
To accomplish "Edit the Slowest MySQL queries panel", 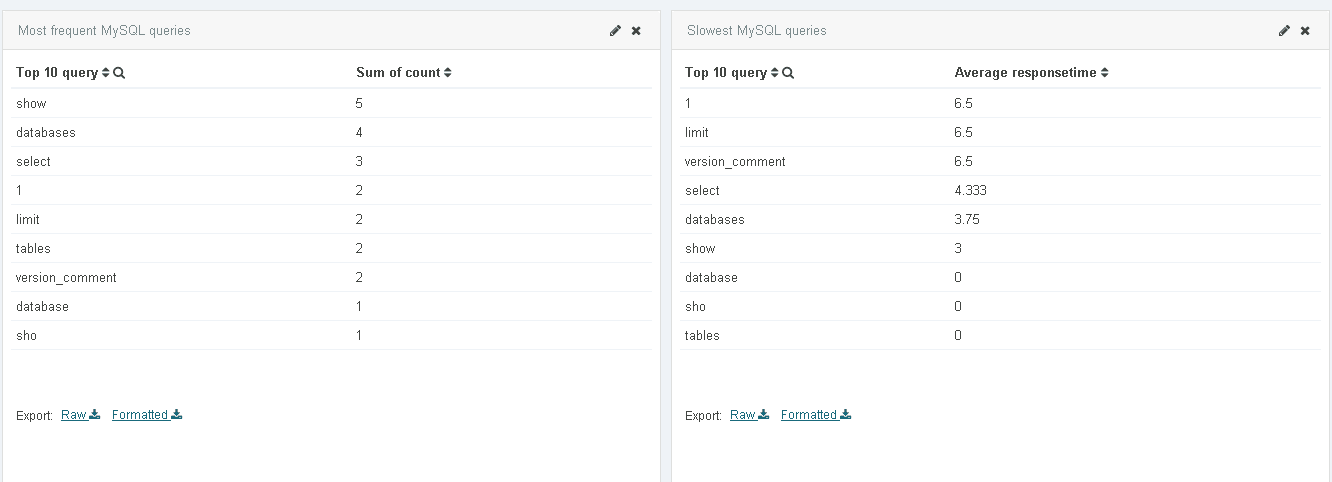I will tap(1284, 31).
